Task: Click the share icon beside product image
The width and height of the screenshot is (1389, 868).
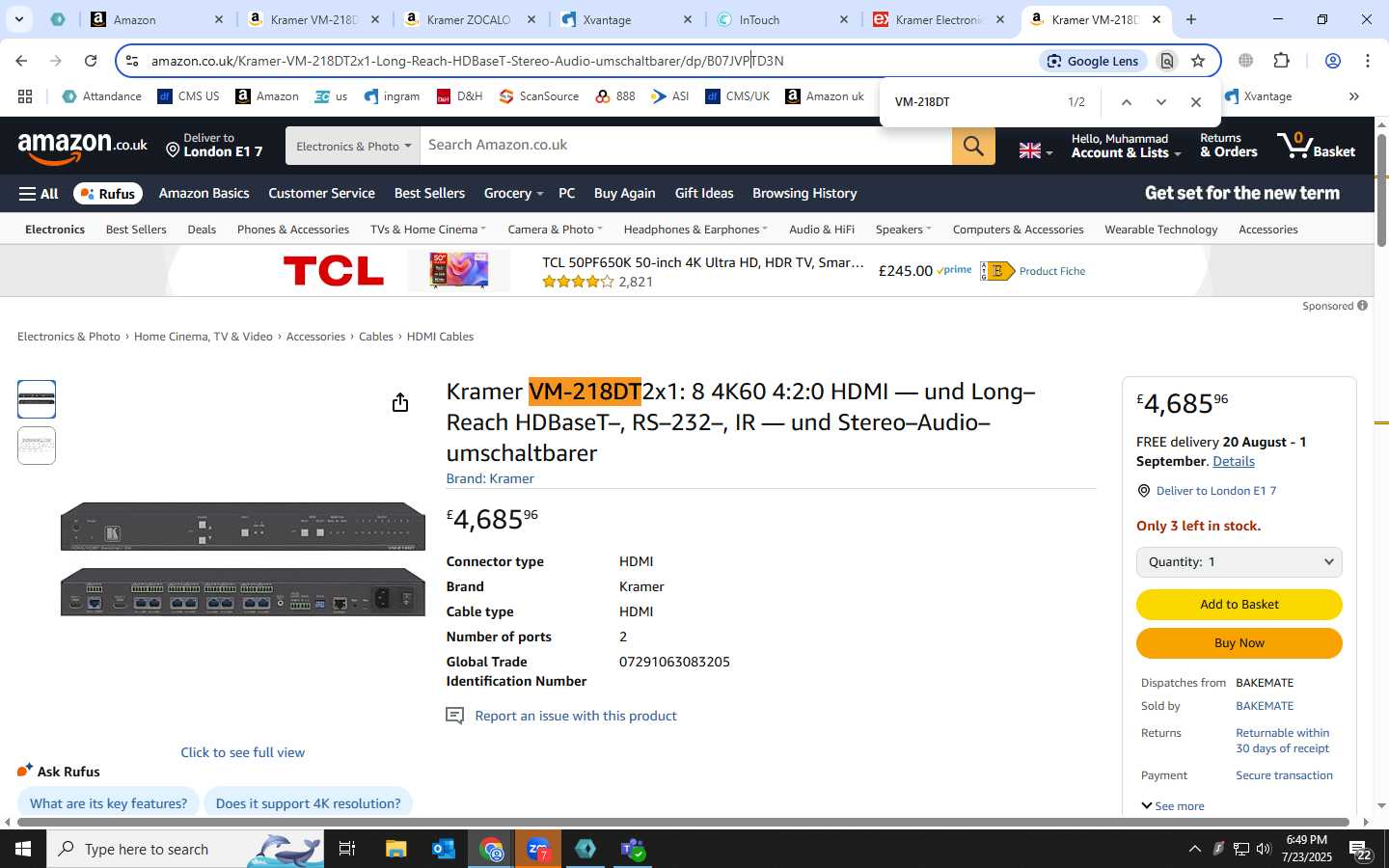Action: pyautogui.click(x=400, y=402)
